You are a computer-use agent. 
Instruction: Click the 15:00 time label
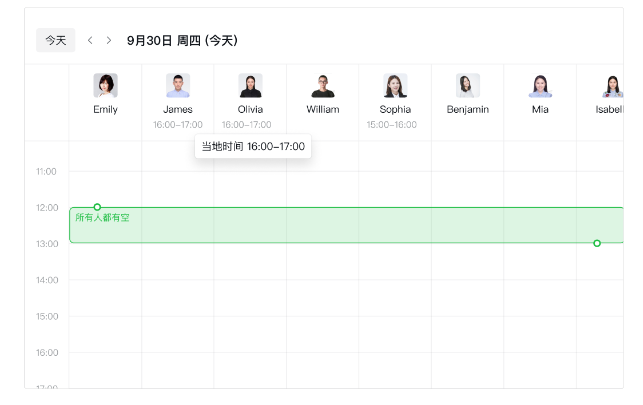point(46,316)
